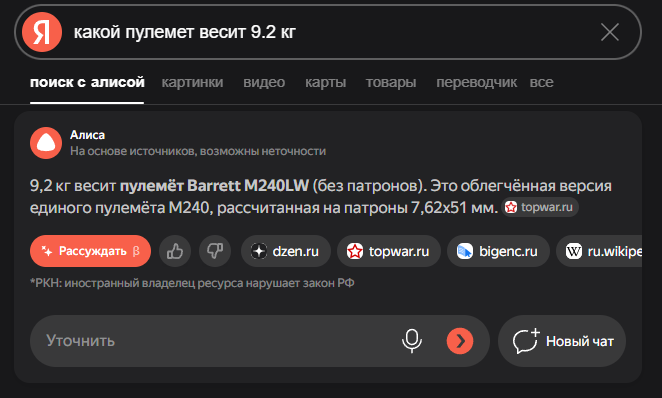
Task: Open the ru.wikipedia source chip
Action: [x=600, y=251]
